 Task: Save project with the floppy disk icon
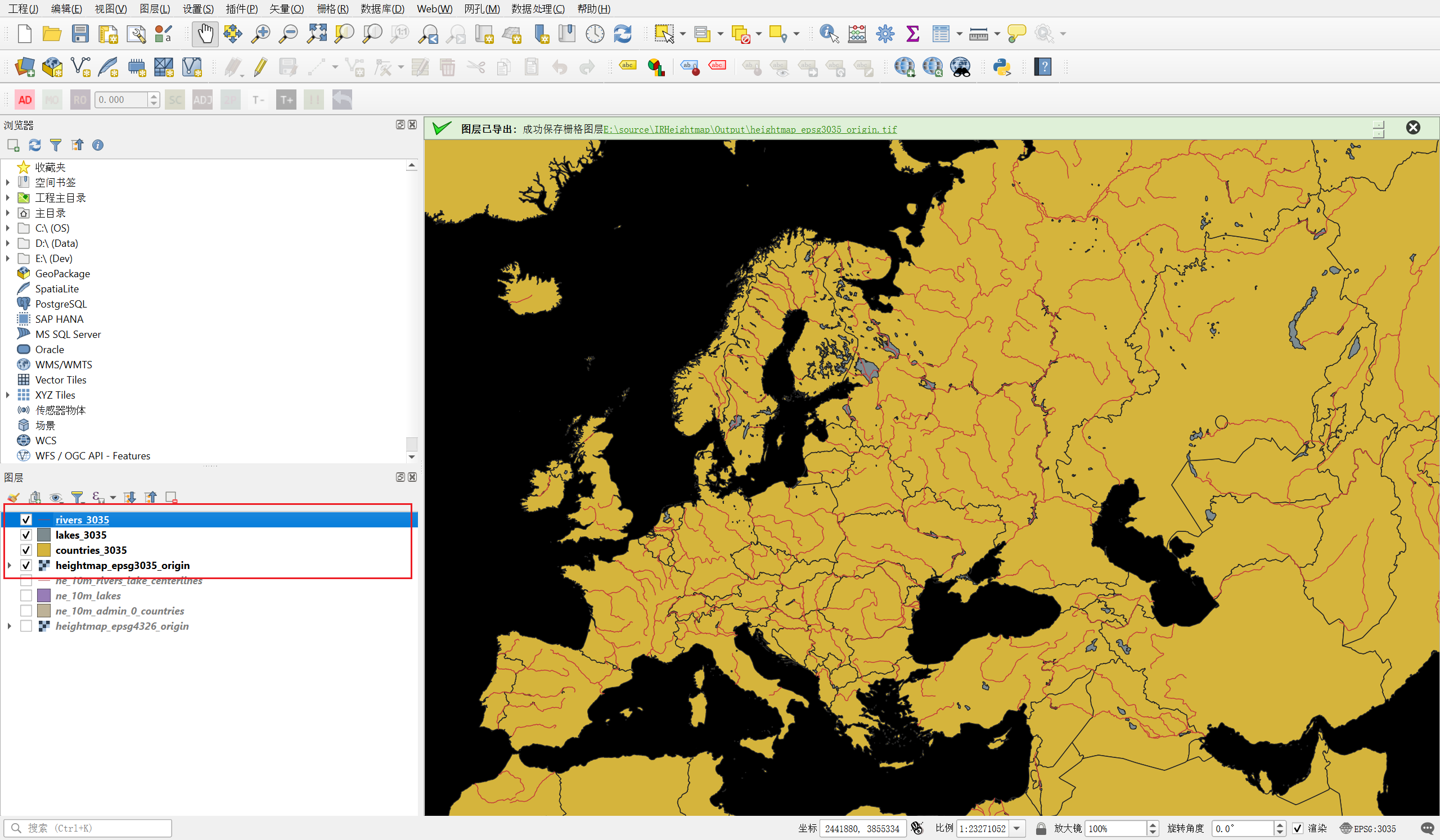pos(80,34)
